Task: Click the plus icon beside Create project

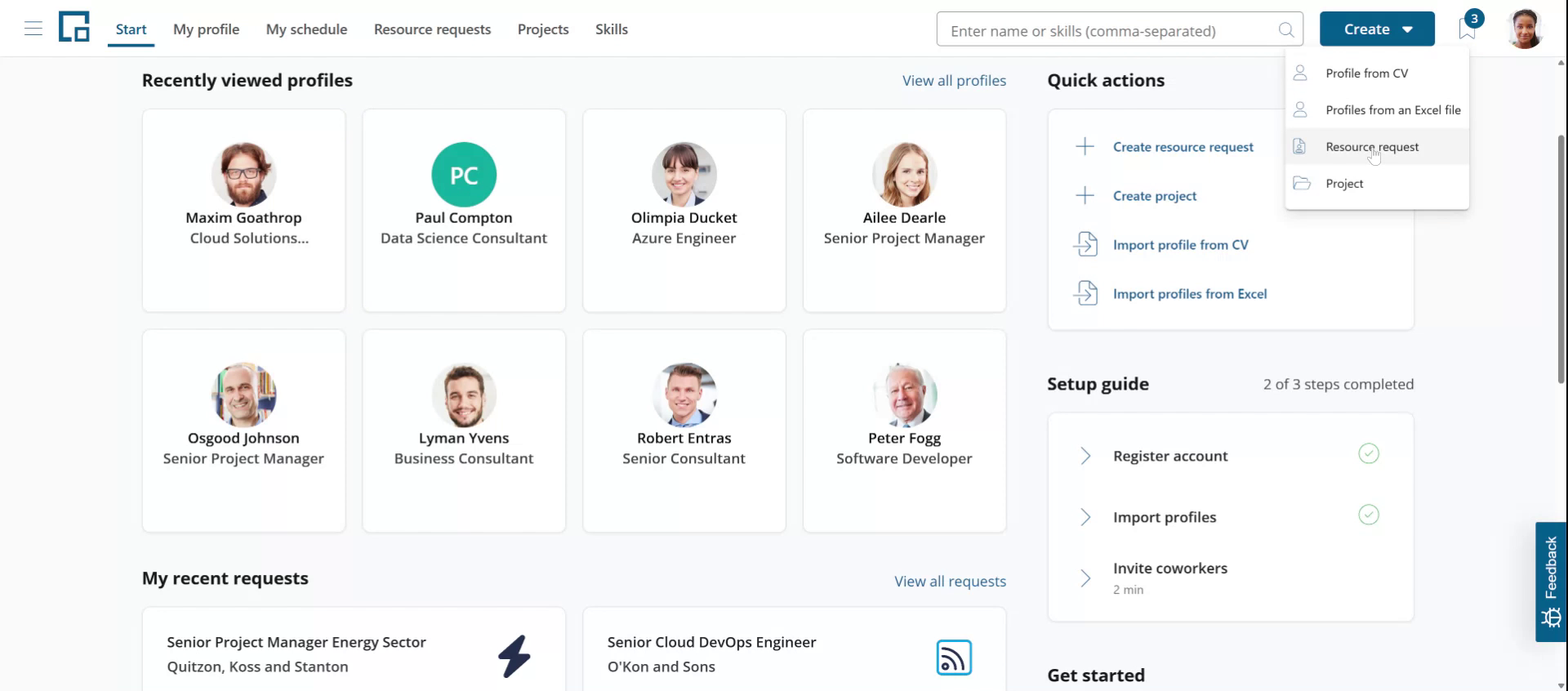Action: [1085, 196]
